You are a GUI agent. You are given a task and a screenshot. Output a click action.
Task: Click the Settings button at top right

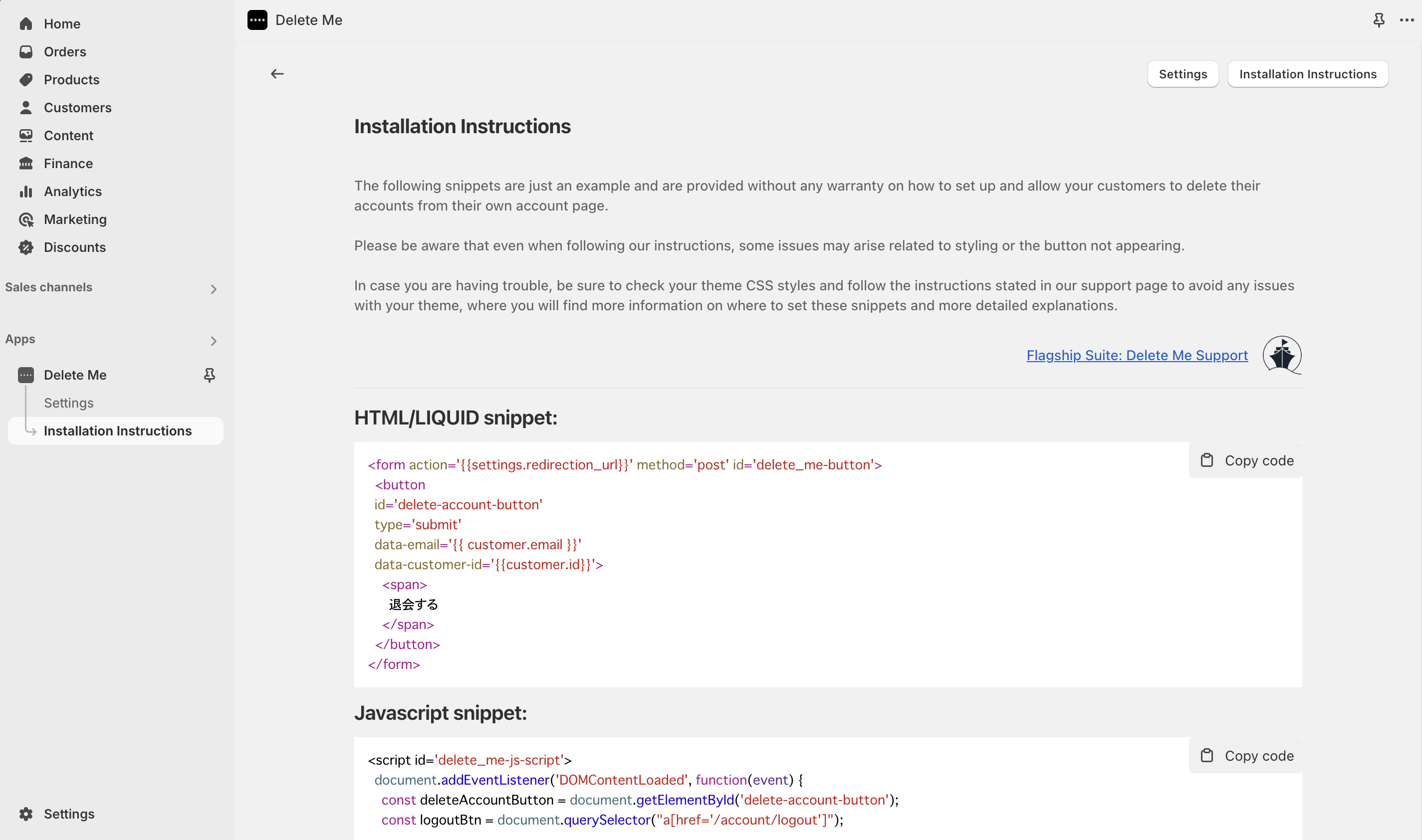tap(1183, 74)
